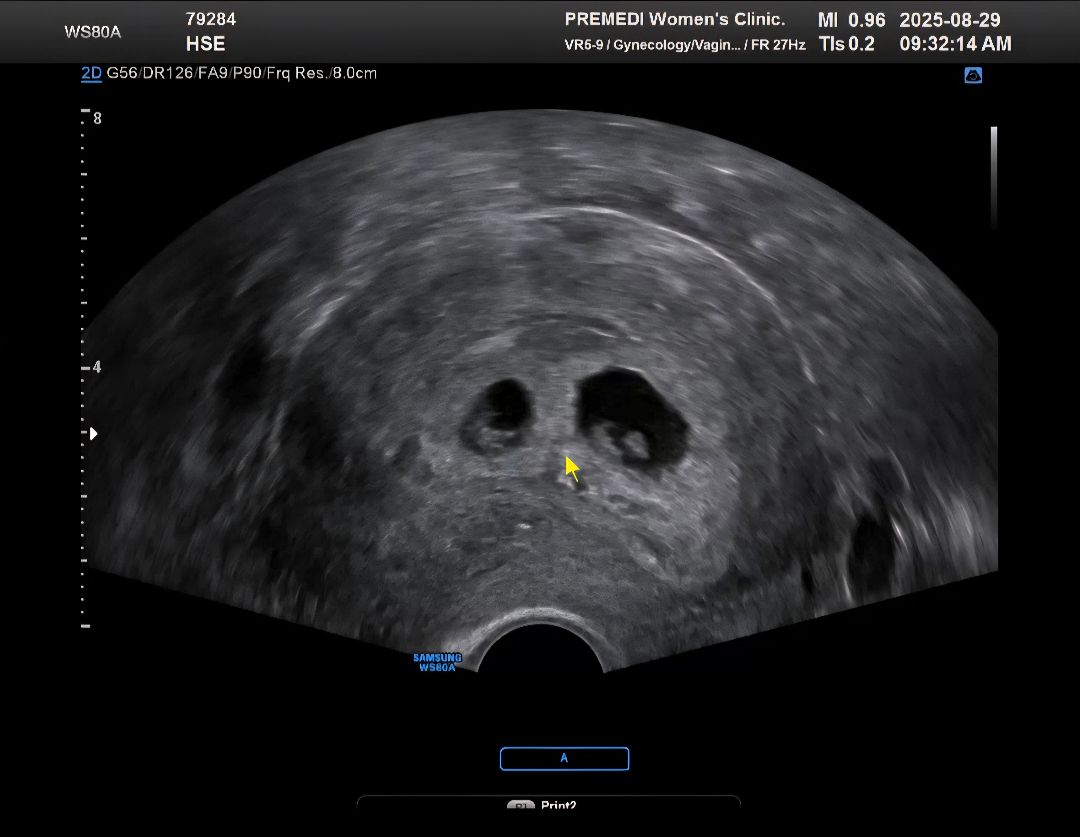Click the HSE patient name
Screen dimensions: 1080x837
(206, 44)
